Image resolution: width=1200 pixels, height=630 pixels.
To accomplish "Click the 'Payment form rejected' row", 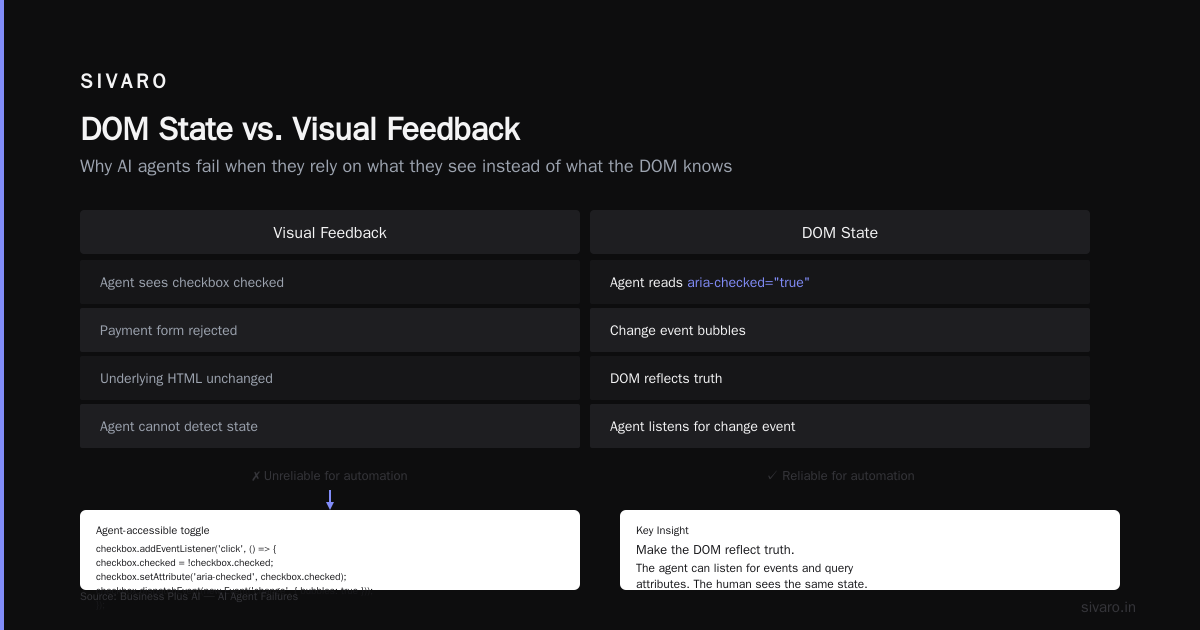I will pos(330,330).
